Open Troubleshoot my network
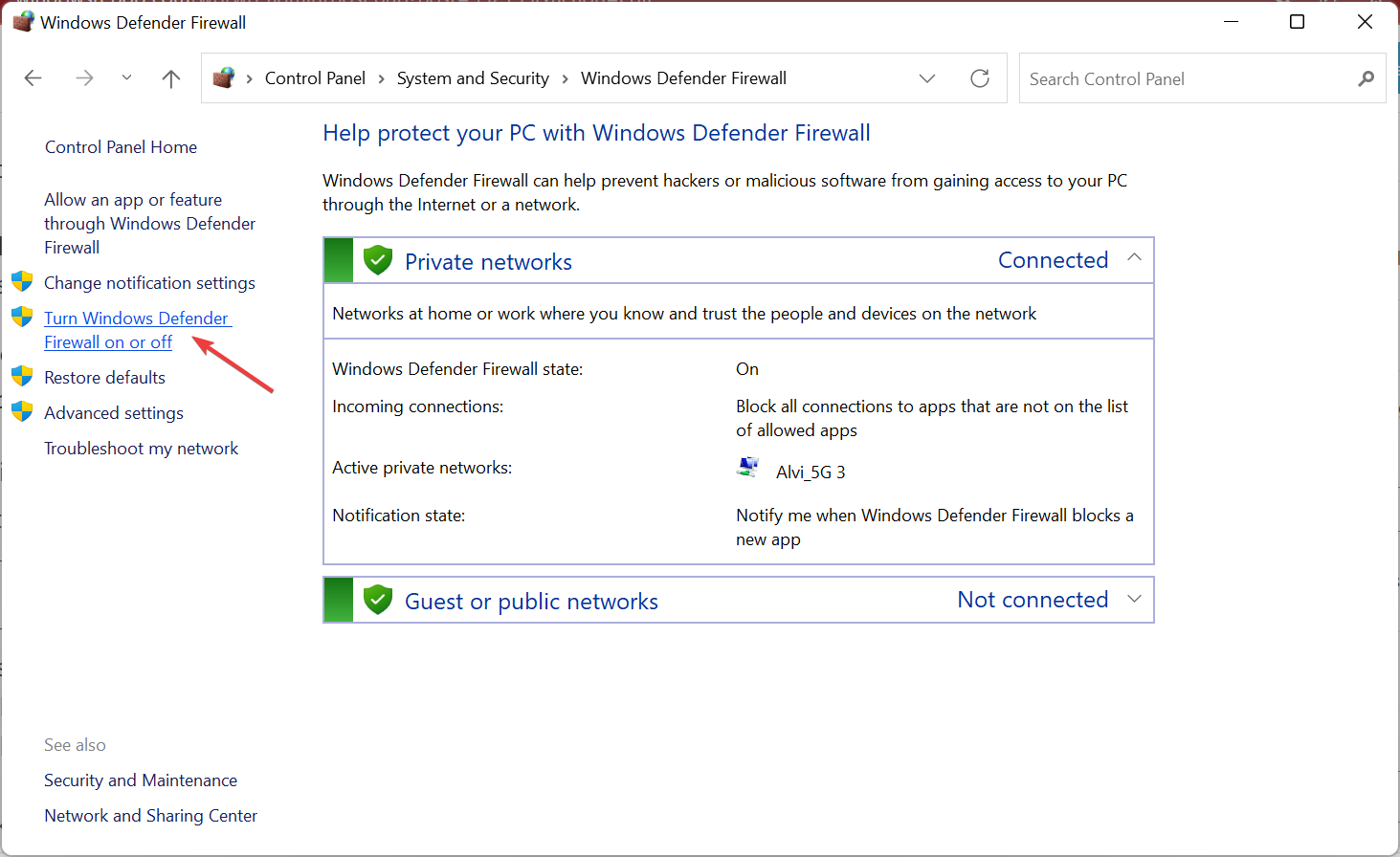This screenshot has width=1400, height=857. 142,449
